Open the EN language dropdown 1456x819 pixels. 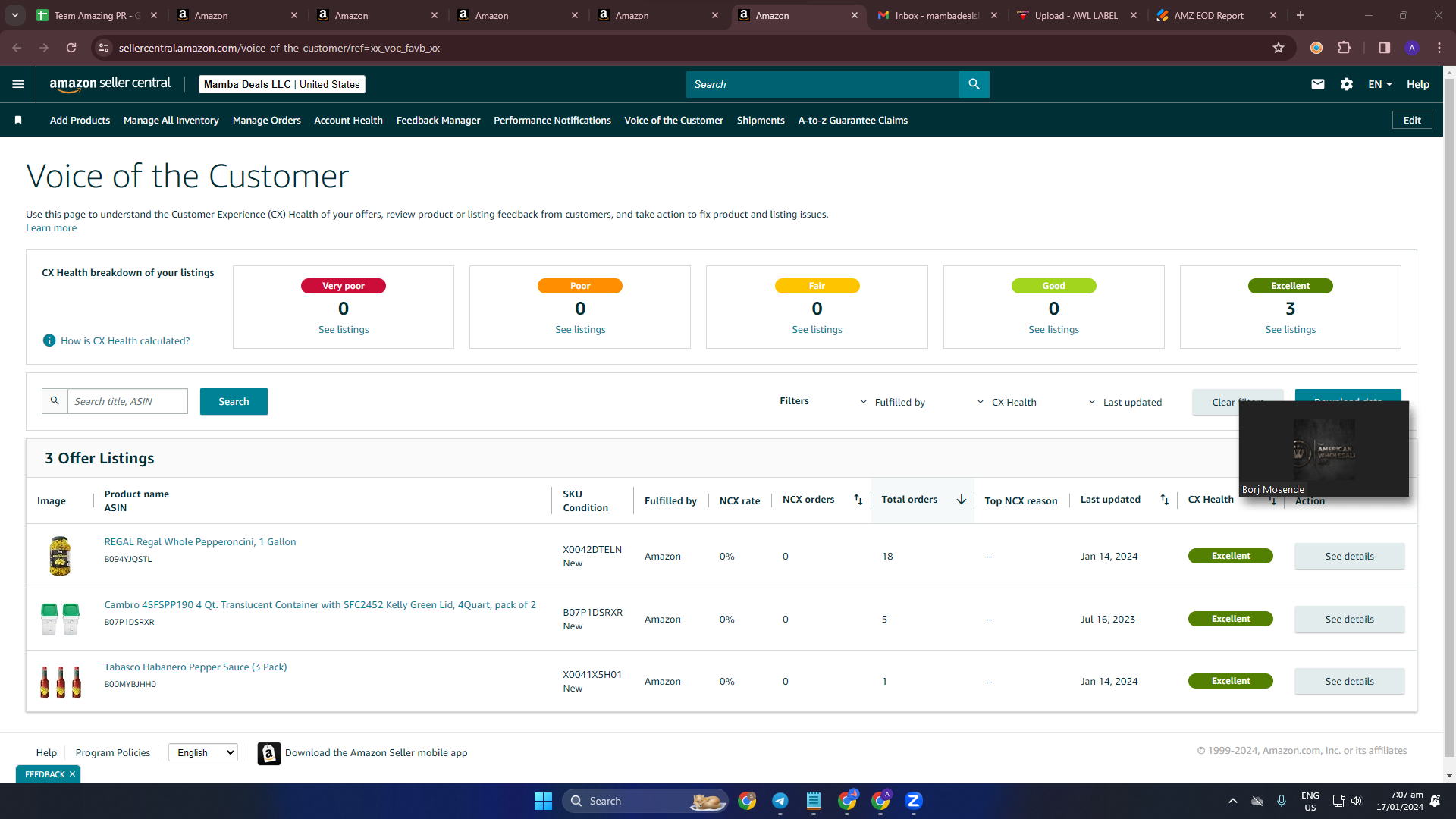click(1380, 84)
